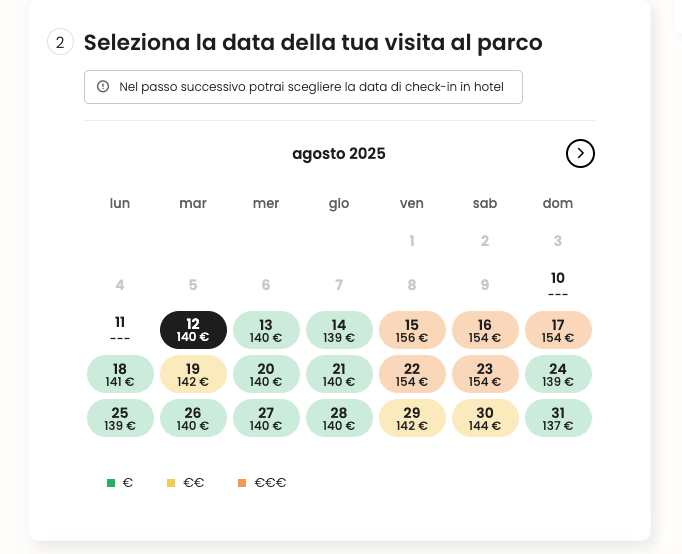Go to next month with arrow button
This screenshot has width=682, height=554.
coord(580,154)
